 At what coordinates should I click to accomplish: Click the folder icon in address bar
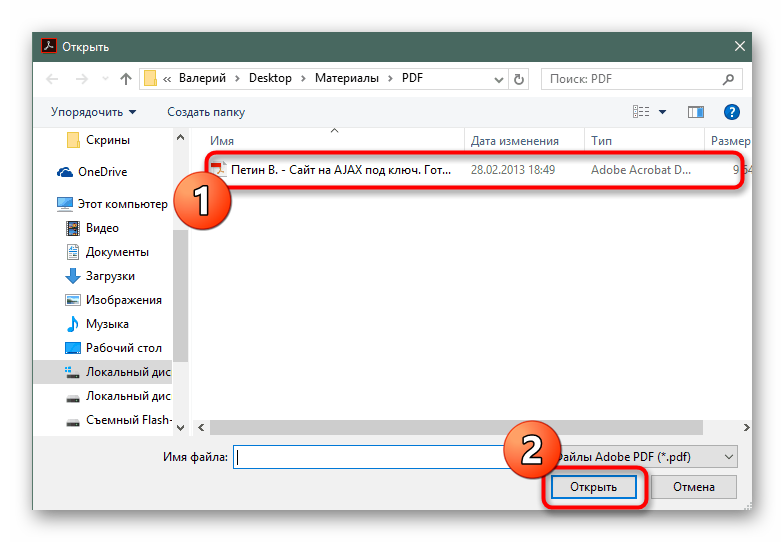[150, 78]
